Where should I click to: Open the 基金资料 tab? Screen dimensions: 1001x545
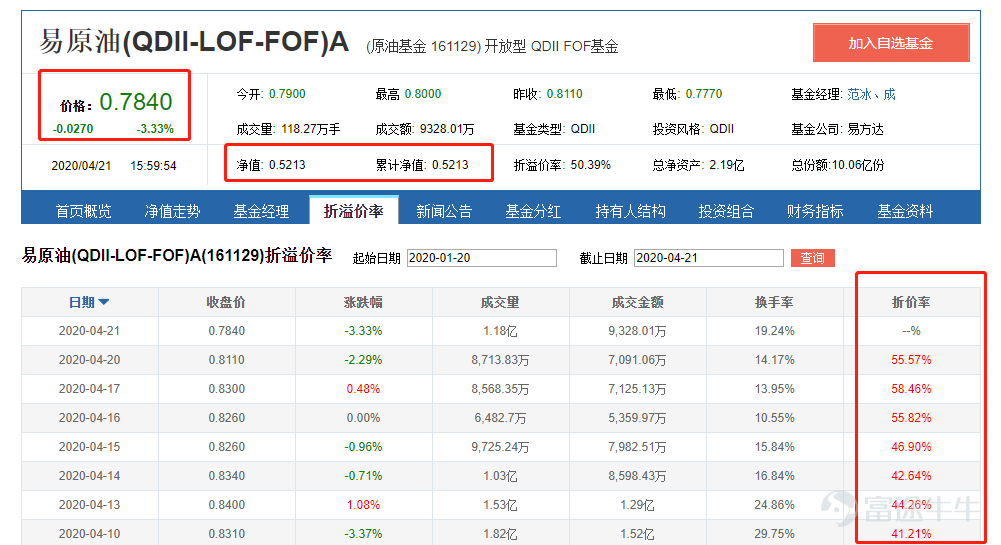tap(905, 211)
